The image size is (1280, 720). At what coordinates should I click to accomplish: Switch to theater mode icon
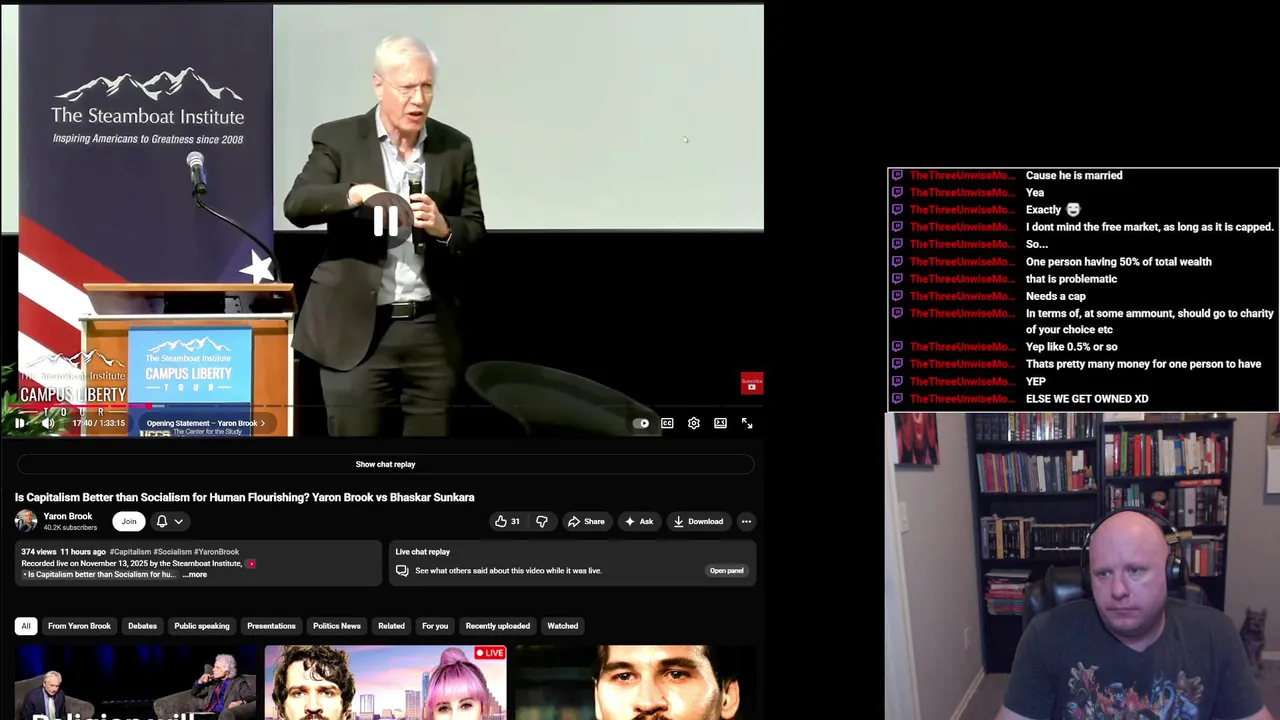pyautogui.click(x=720, y=423)
